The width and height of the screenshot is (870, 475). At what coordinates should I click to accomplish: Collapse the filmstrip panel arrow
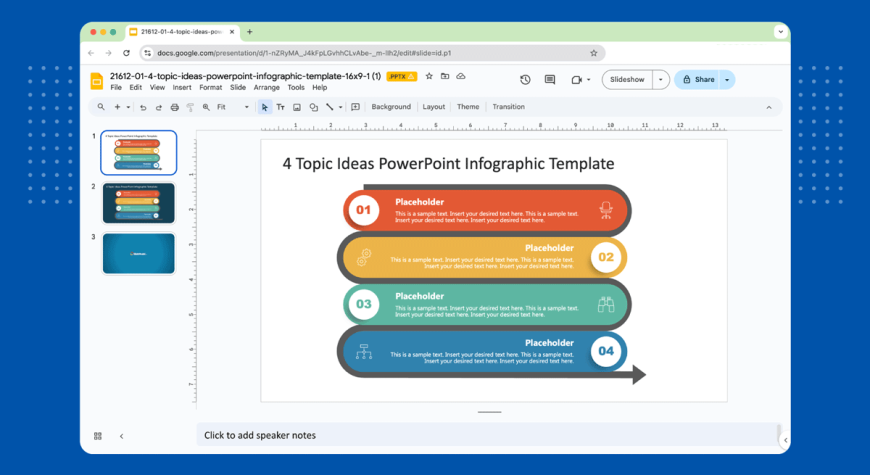pos(122,436)
